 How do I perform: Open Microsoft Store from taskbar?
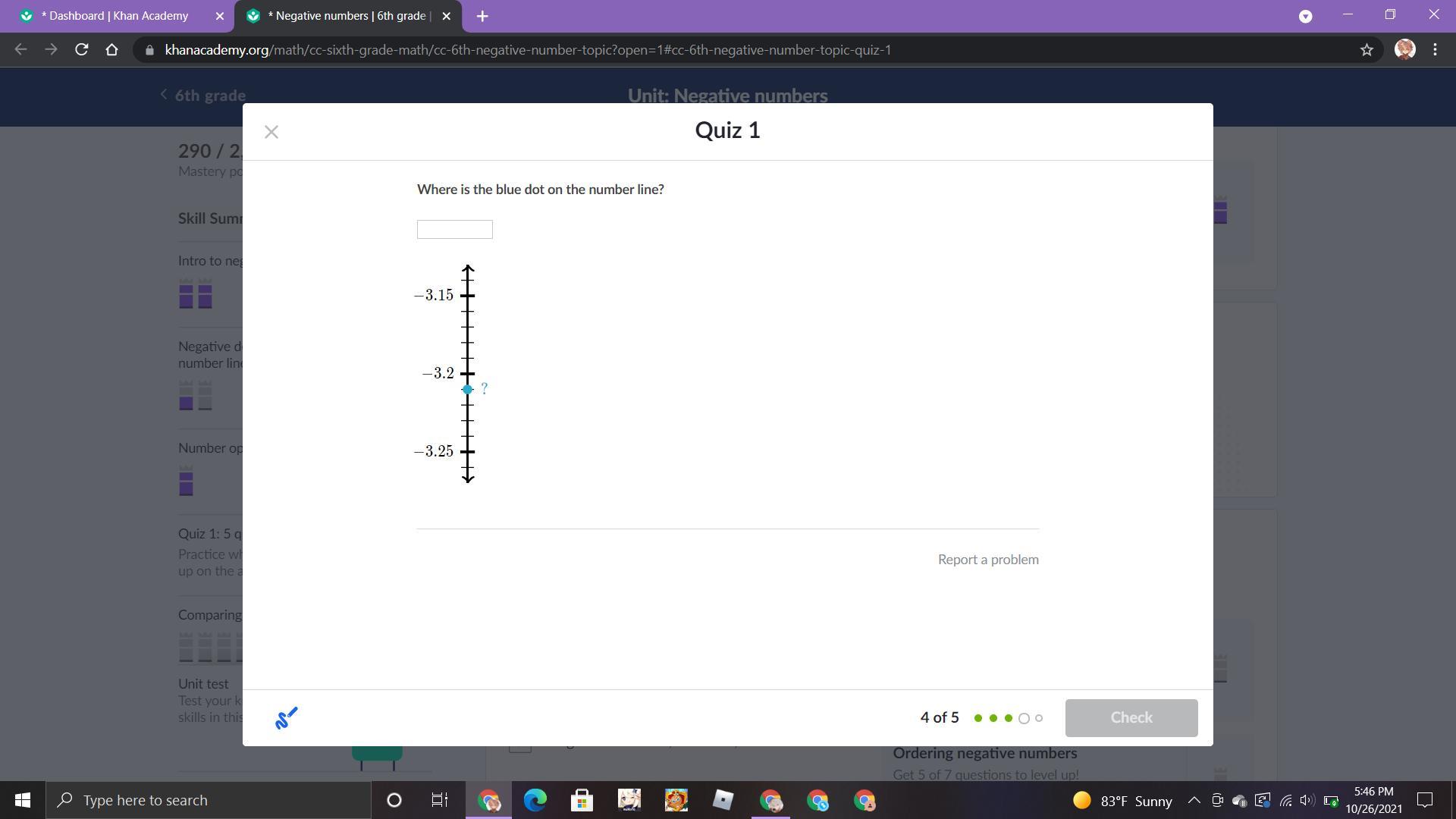[x=582, y=800]
